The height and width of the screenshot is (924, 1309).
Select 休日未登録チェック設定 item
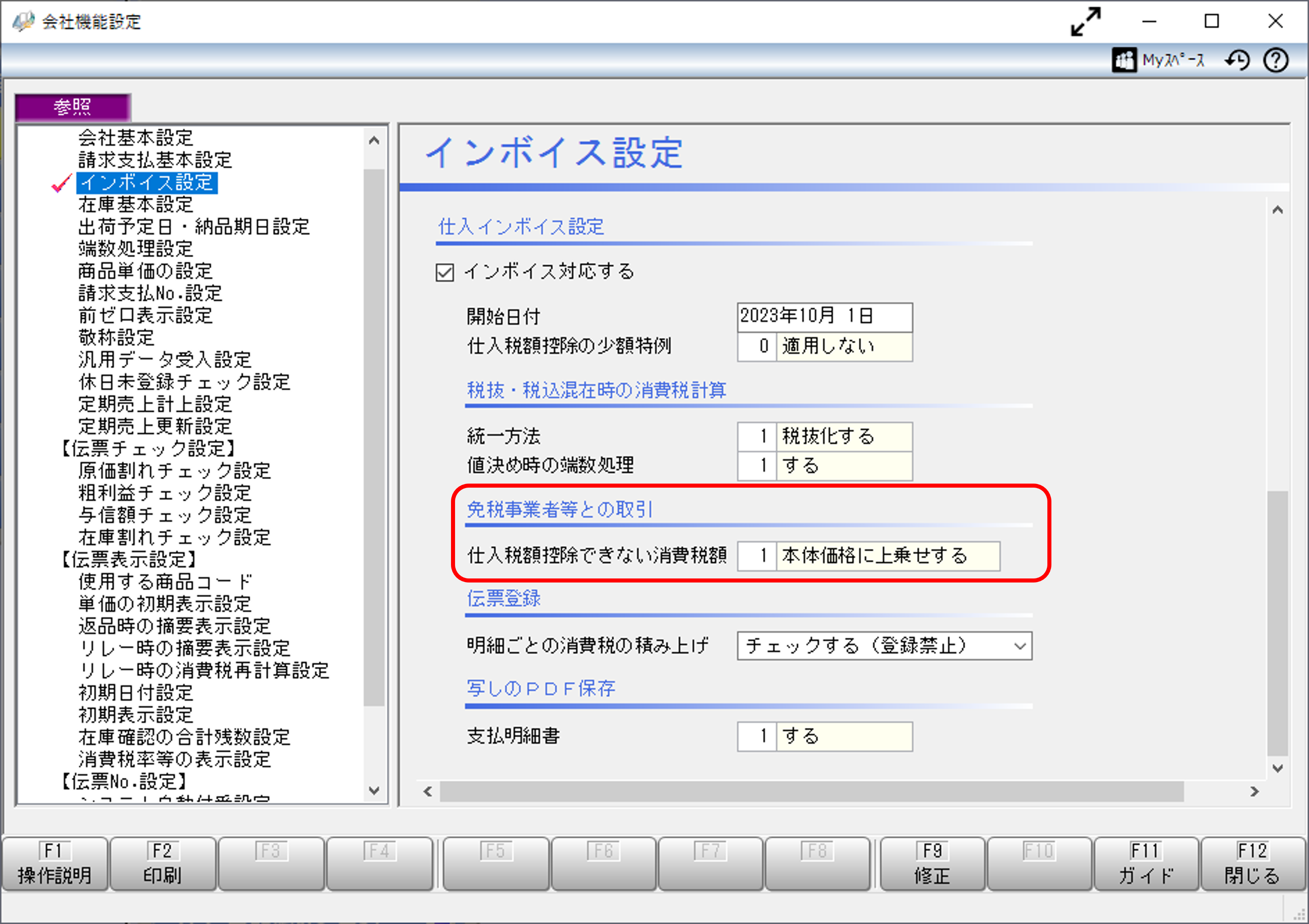pyautogui.click(x=184, y=382)
